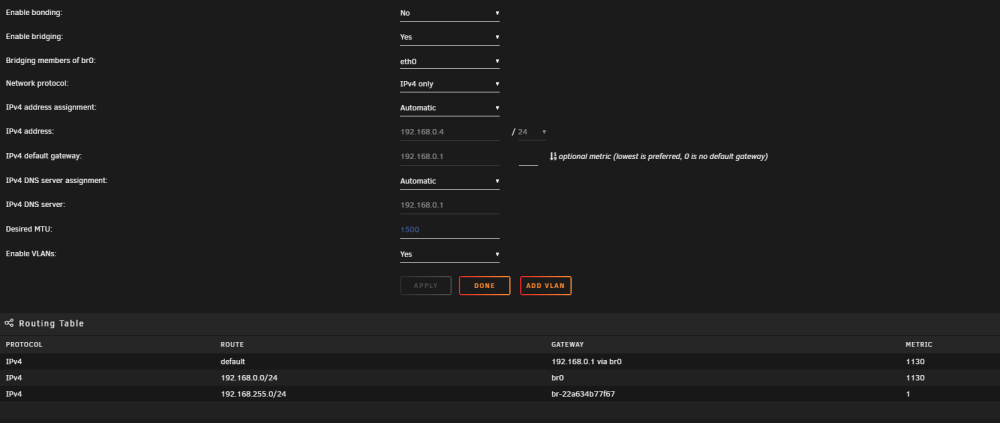The height and width of the screenshot is (423, 1000).
Task: Click the Enable VLANs label
Action: coord(31,254)
